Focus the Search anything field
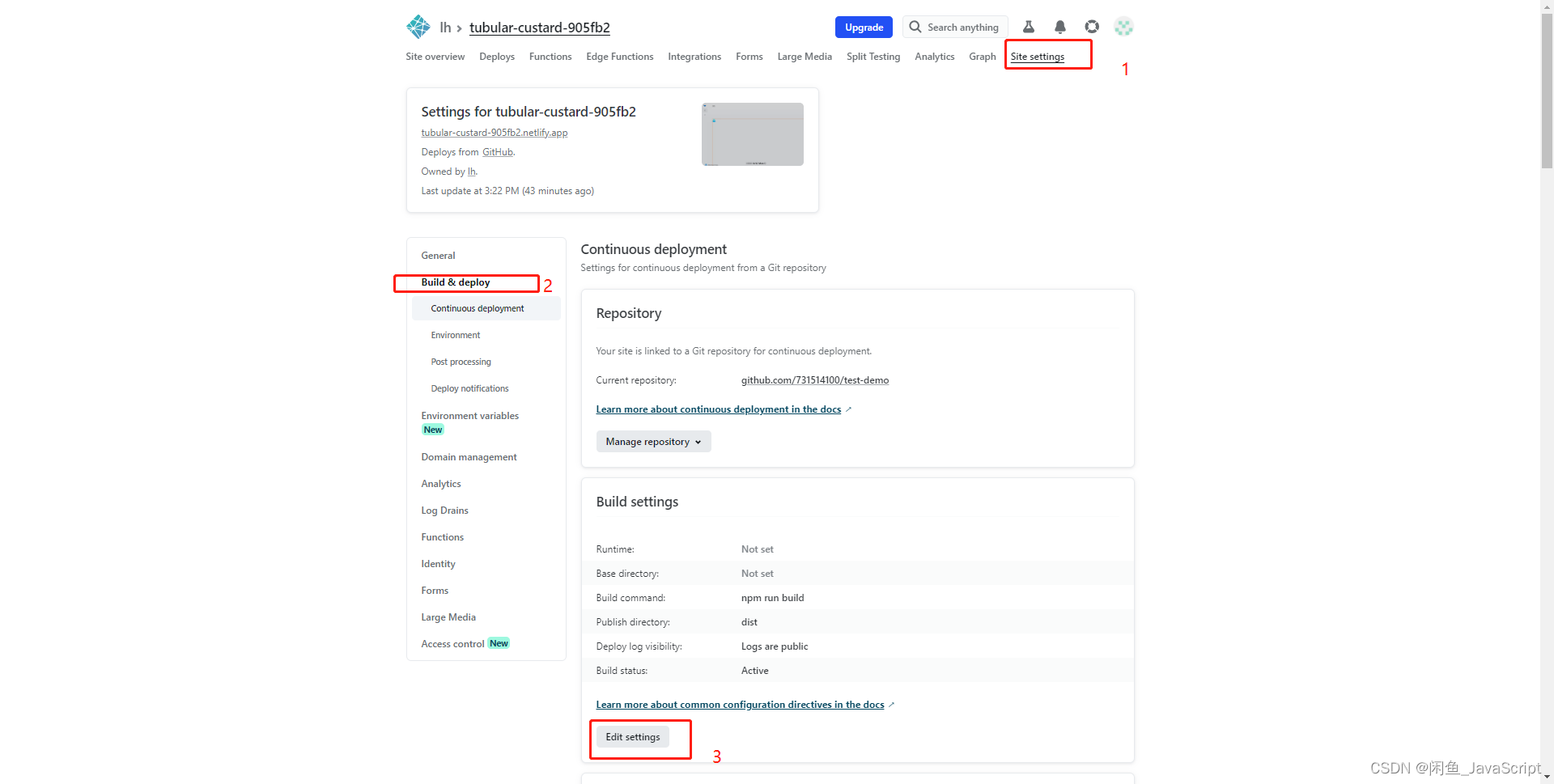 pyautogui.click(x=955, y=27)
